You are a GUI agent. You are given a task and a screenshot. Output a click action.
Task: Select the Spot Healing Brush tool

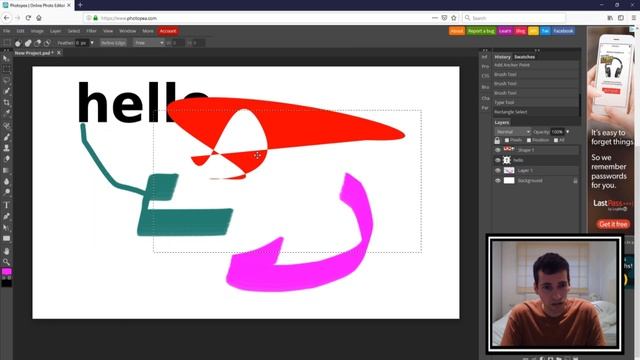tap(6, 126)
